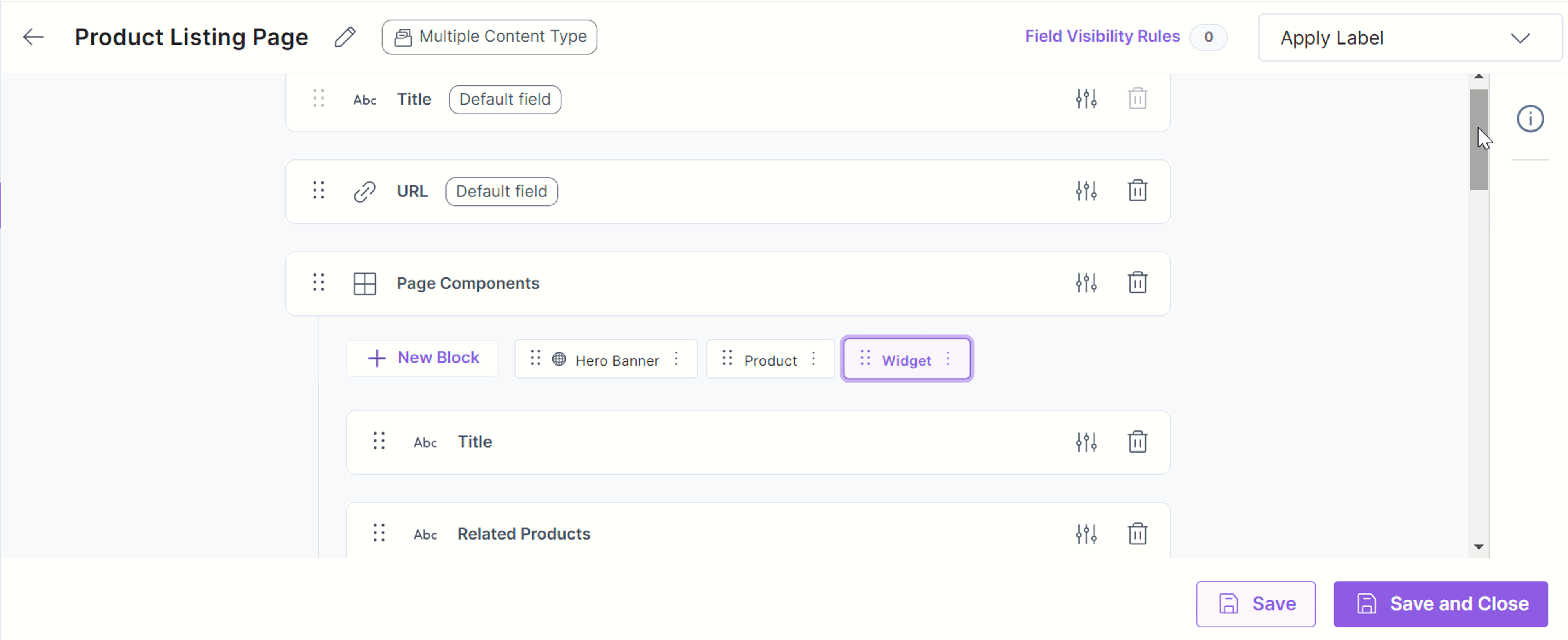
Task: Click the Abc icon of default Title field
Action: [365, 100]
